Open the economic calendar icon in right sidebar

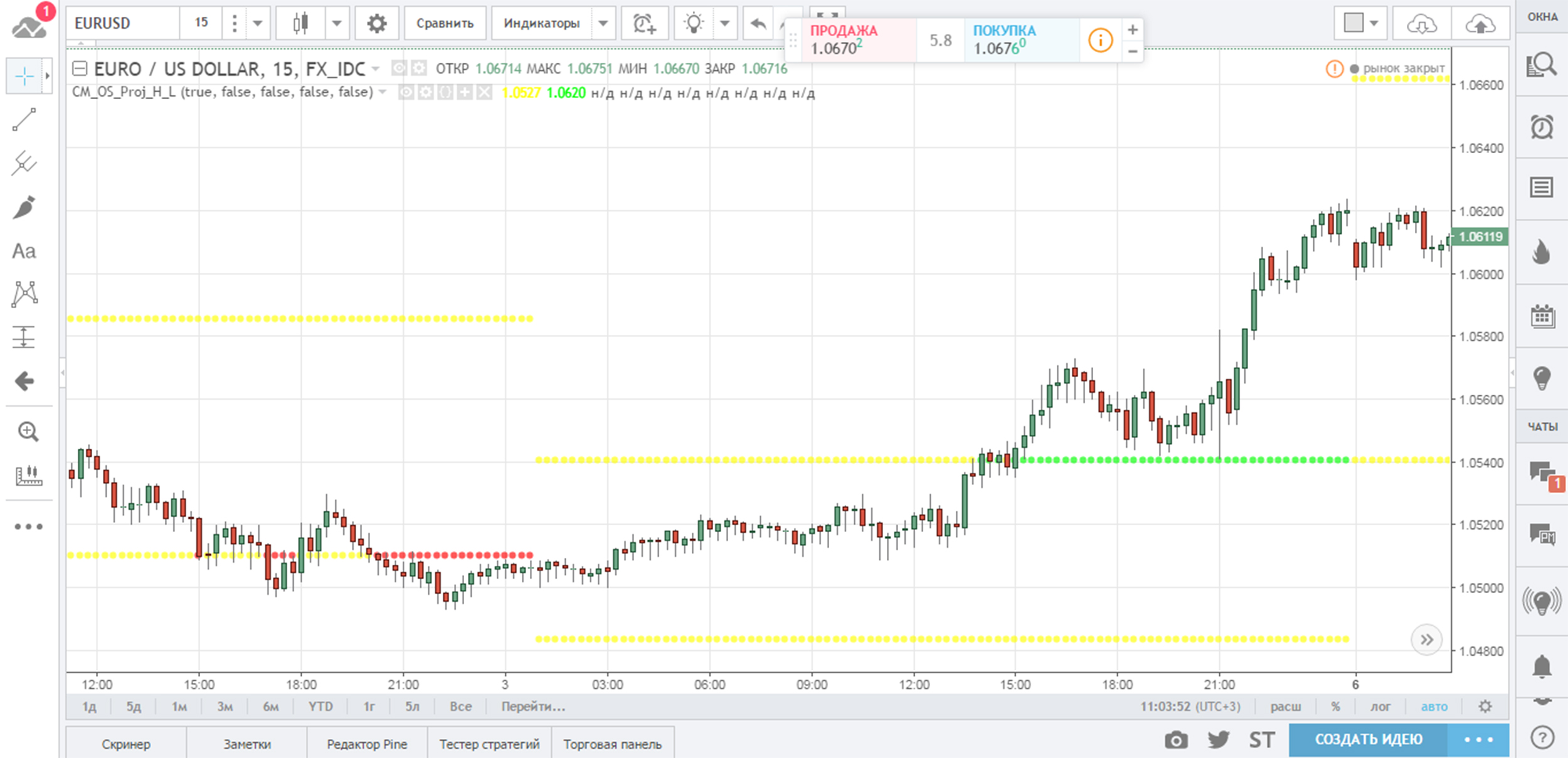tap(1542, 316)
